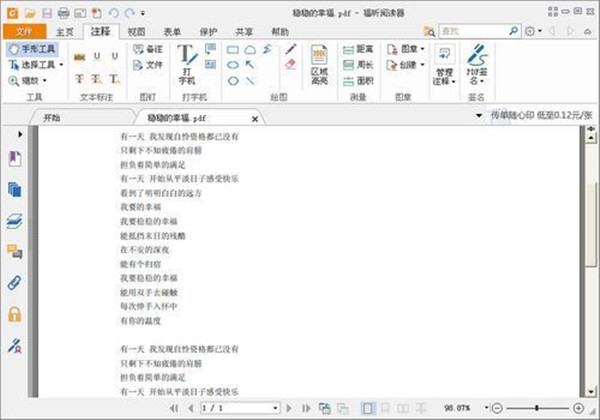Open the digital signatures panel in sidebar

[15, 346]
